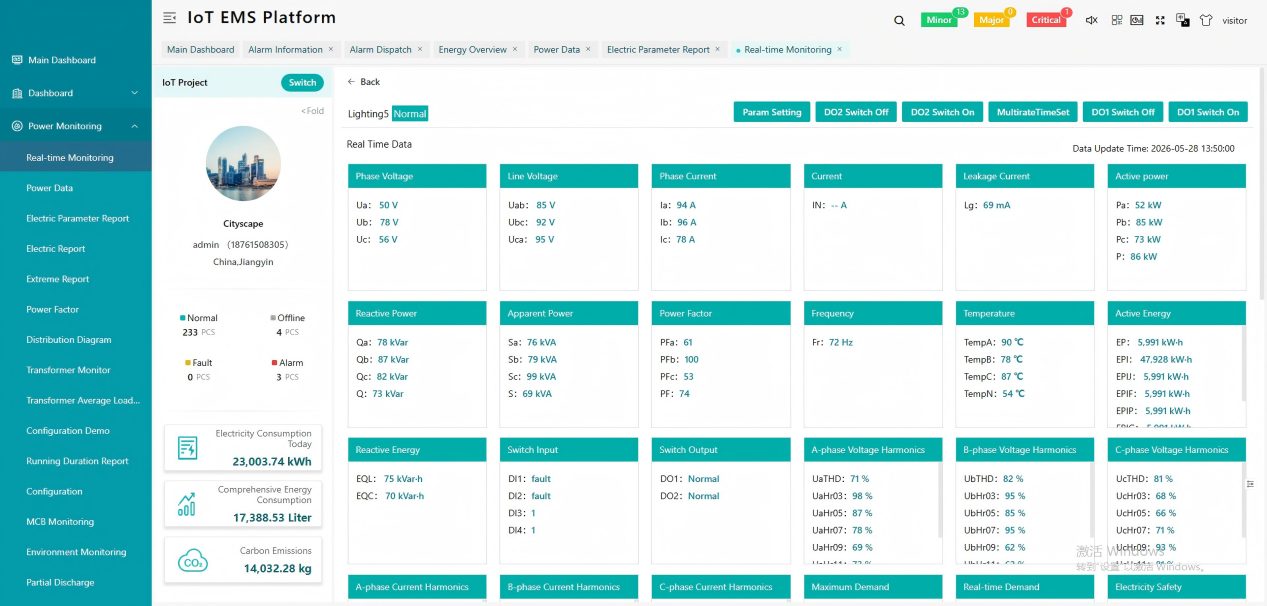Viewport: 1267px width, 606px height.
Task: Open Param Setting
Action: [x=772, y=112]
